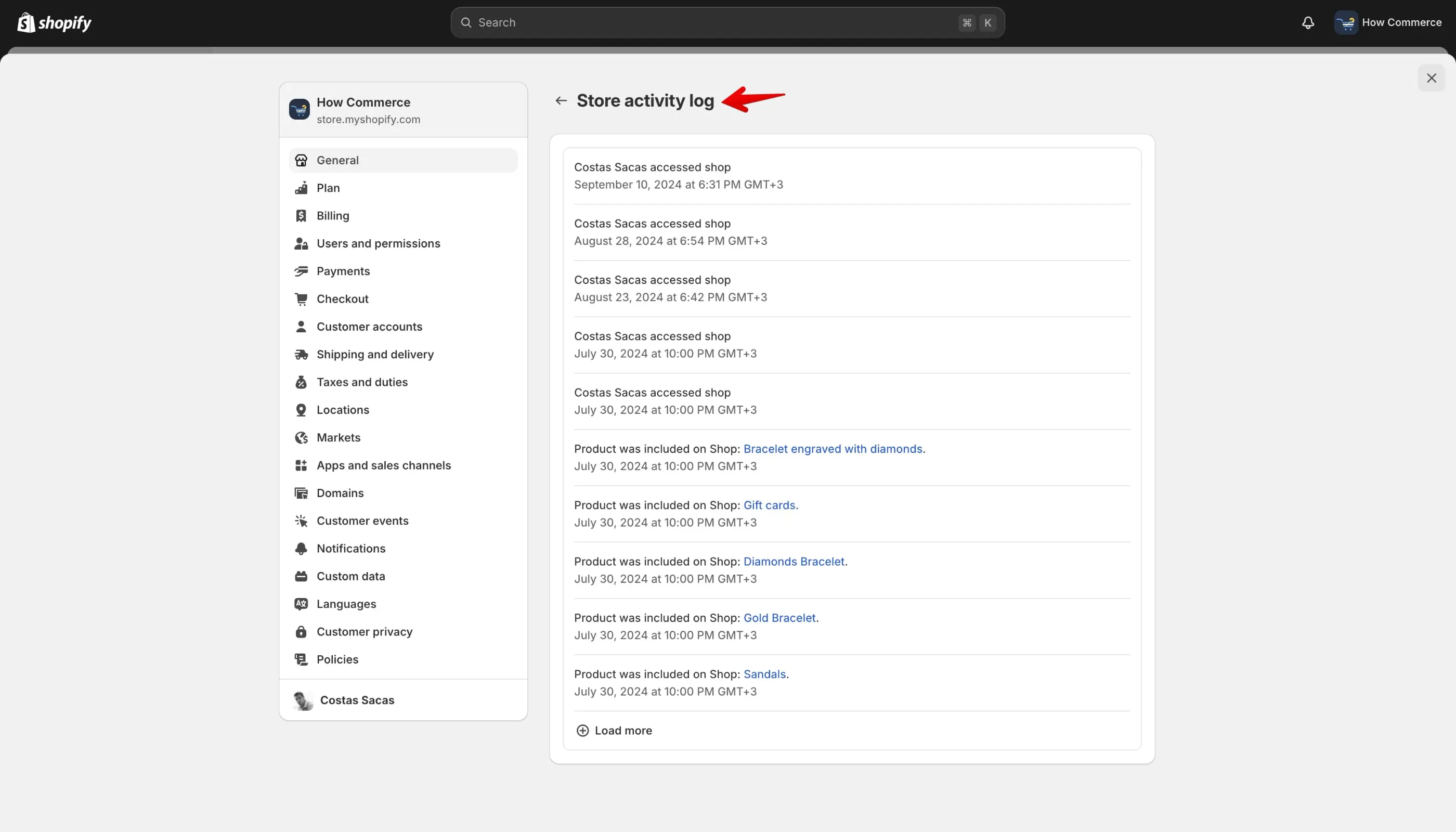Go to Apps and sales channels
The height and width of the screenshot is (832, 1456).
404,465
